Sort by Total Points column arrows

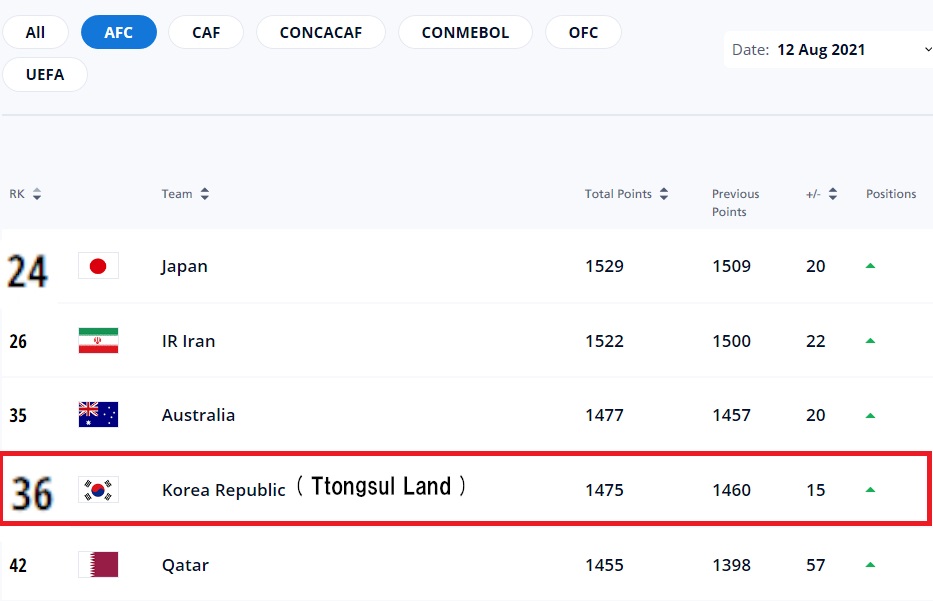click(664, 194)
